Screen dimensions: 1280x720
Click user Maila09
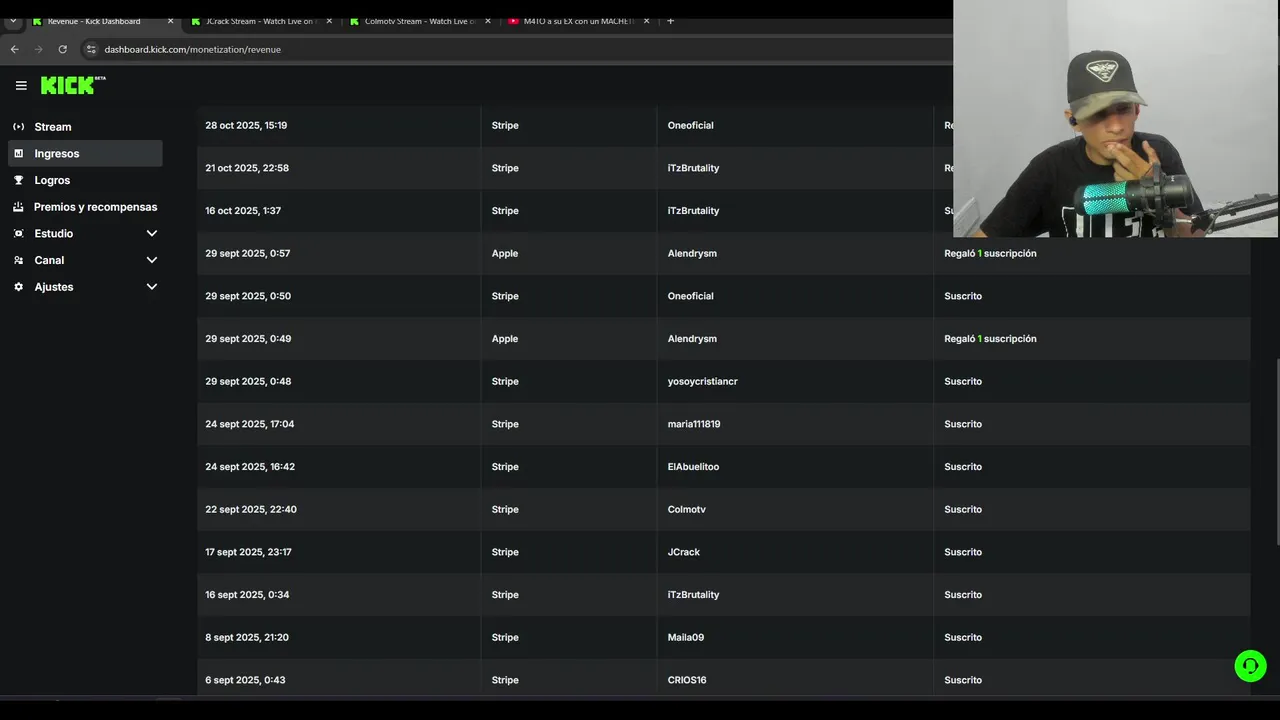coord(686,637)
